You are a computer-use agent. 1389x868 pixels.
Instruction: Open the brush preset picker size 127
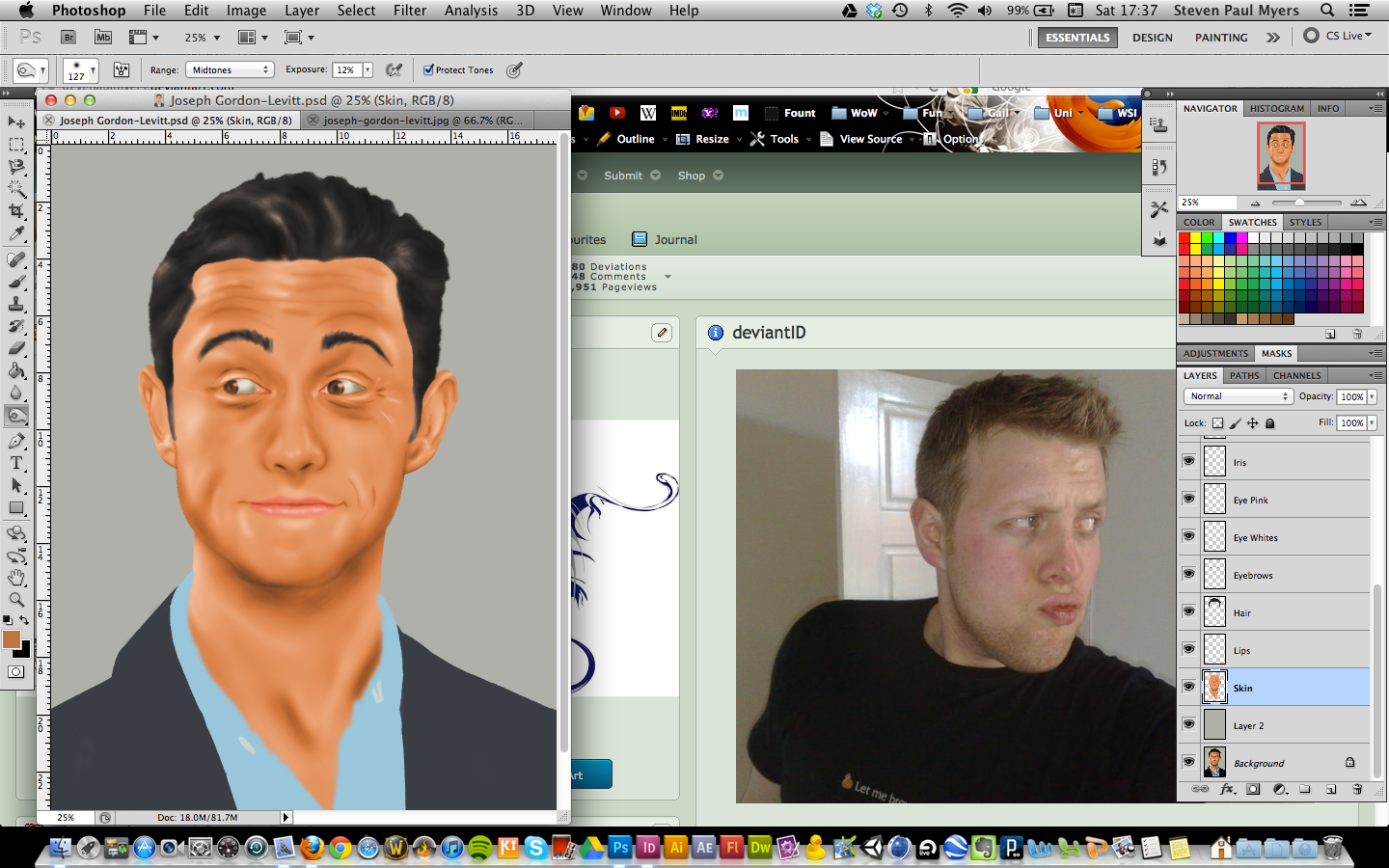[x=81, y=70]
